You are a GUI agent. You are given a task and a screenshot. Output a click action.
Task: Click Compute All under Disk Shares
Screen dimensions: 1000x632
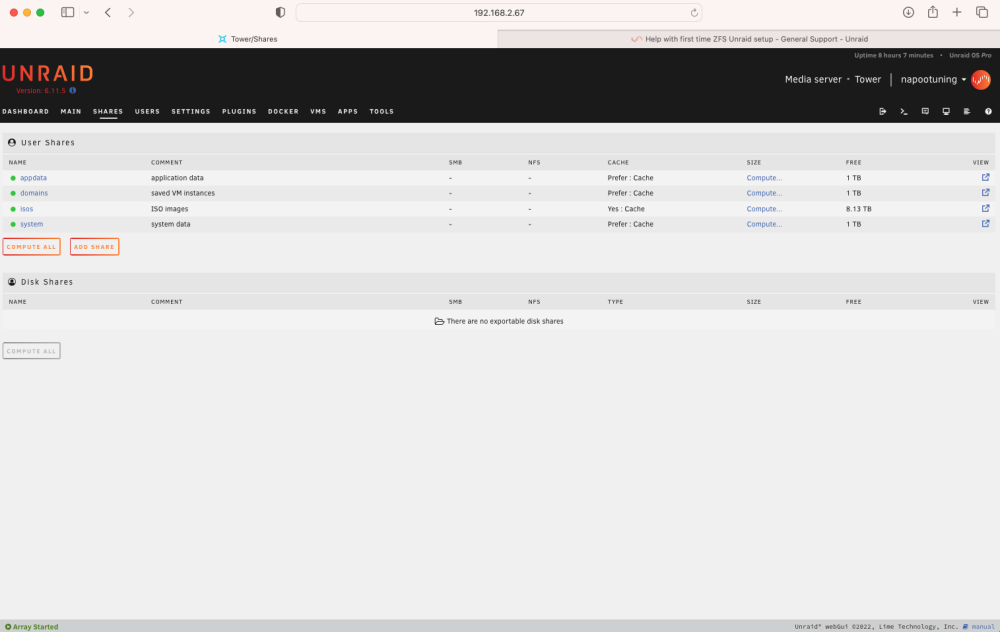(31, 351)
